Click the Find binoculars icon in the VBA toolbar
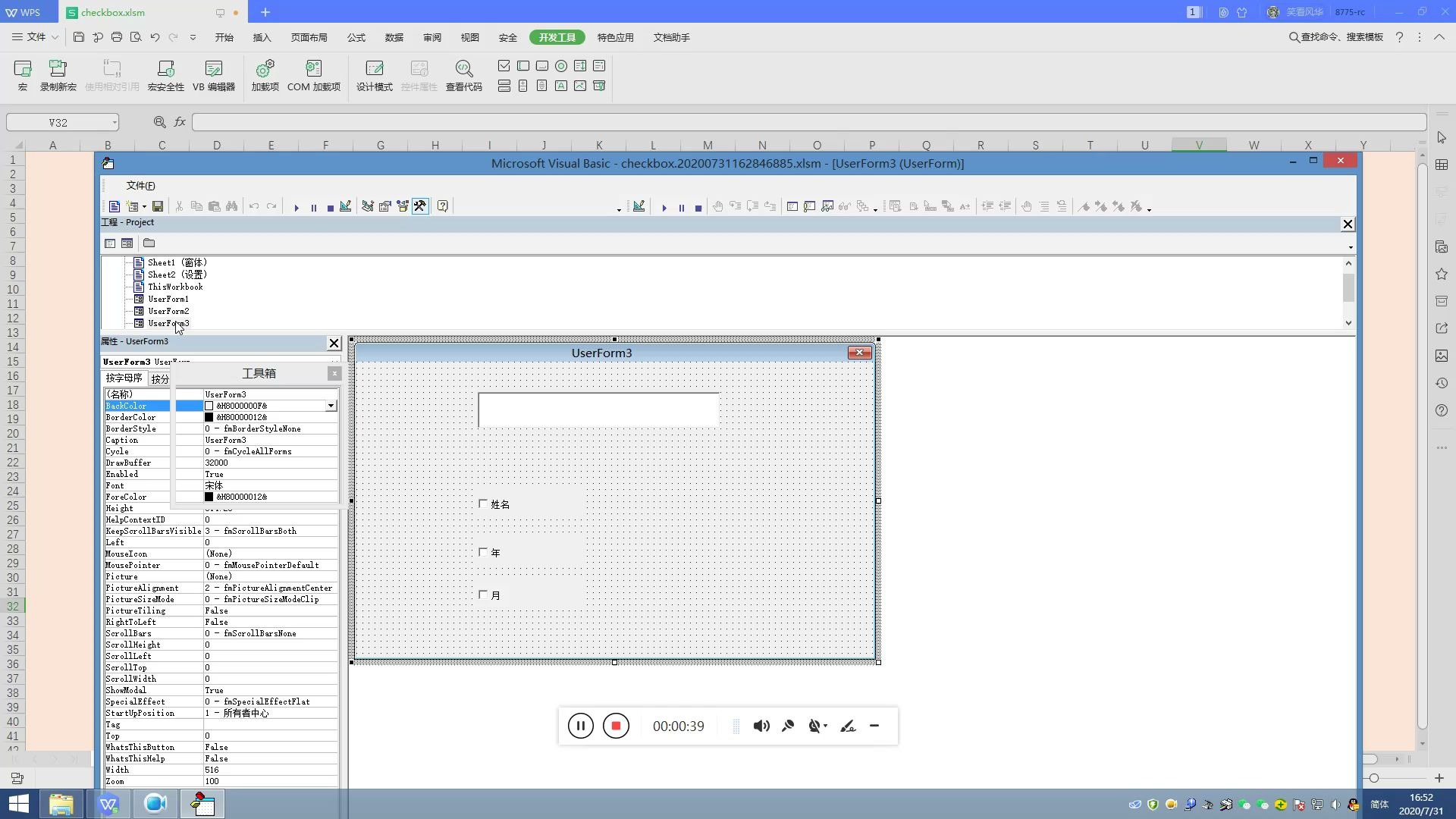This screenshot has height=819, width=1456. (x=232, y=206)
